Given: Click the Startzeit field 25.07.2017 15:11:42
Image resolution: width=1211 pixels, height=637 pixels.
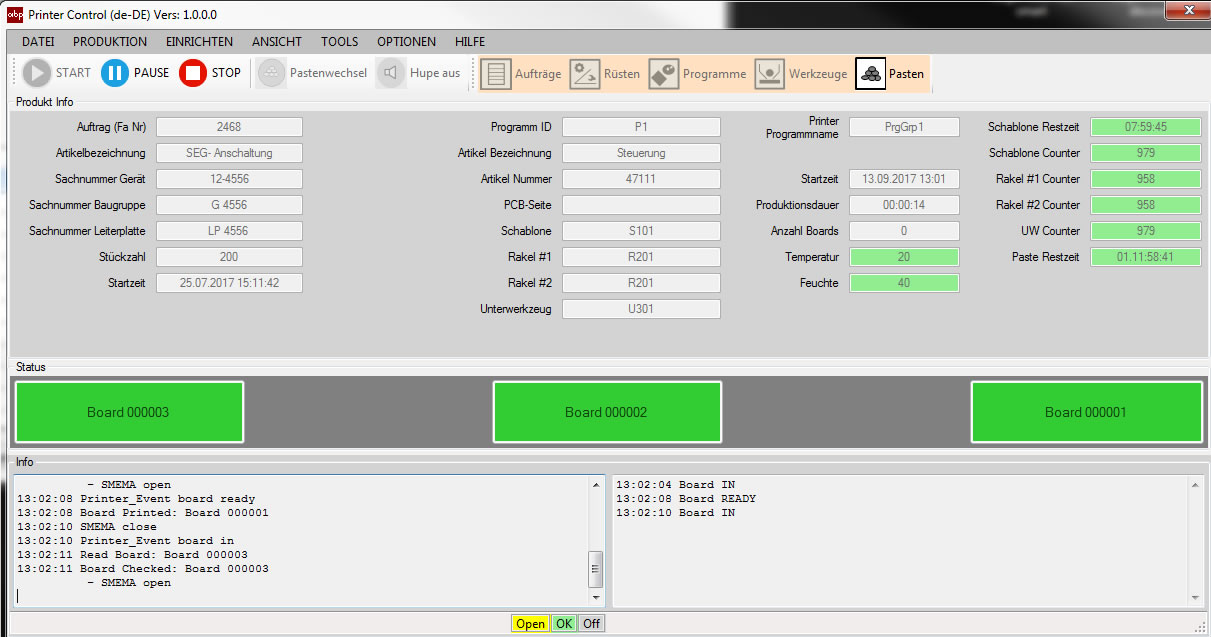Looking at the screenshot, I should tap(229, 283).
